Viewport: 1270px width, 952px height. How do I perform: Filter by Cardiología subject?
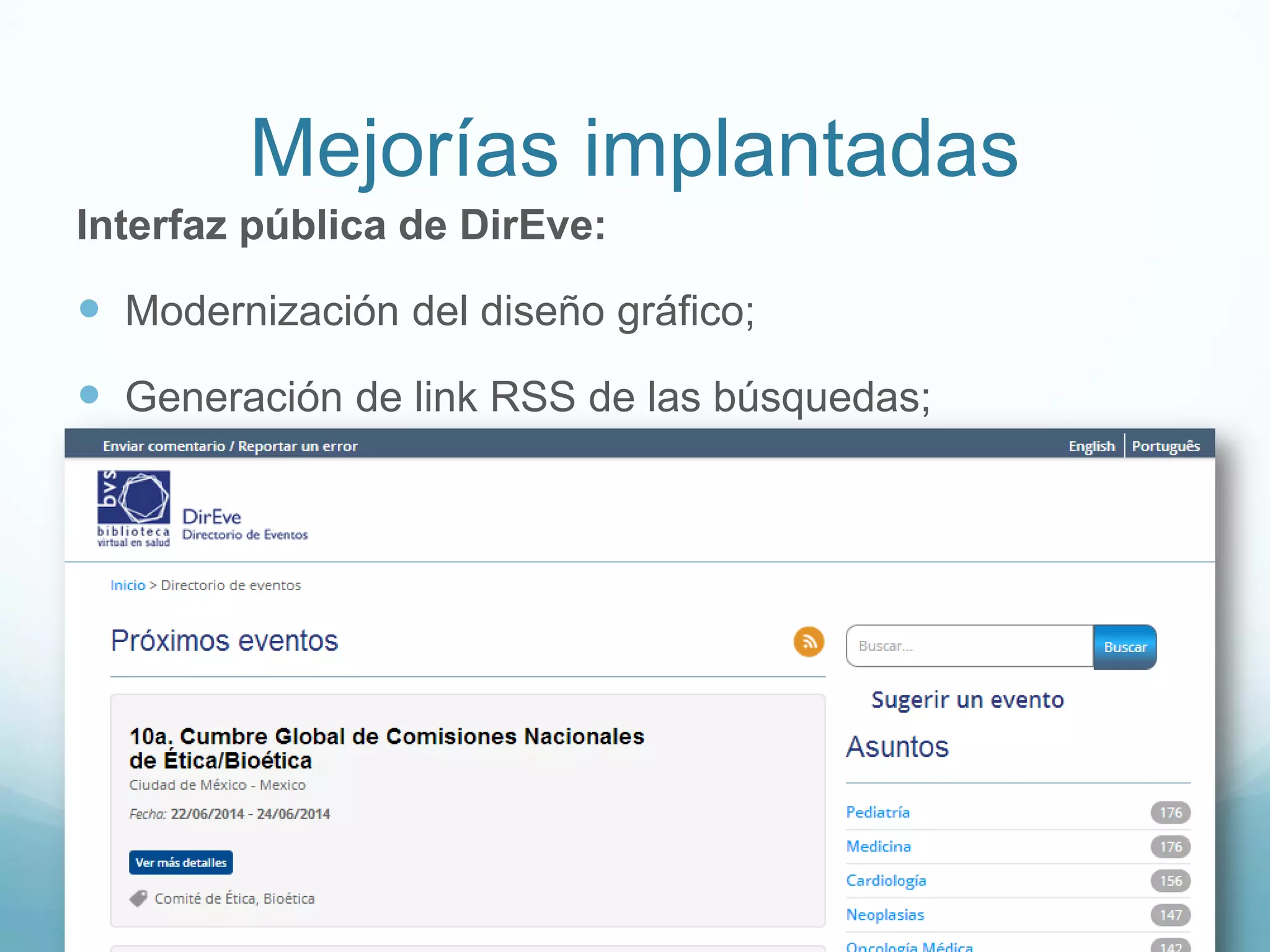coord(886,881)
